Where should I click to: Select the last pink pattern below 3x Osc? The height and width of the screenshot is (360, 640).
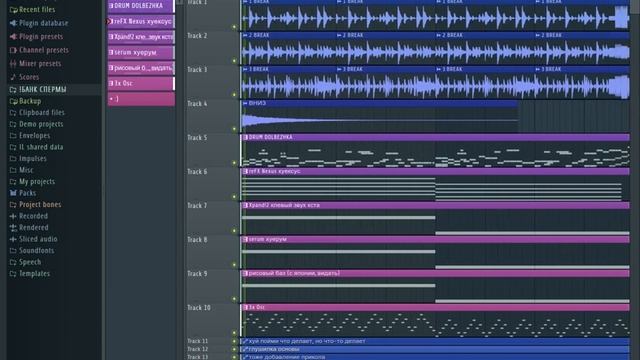coord(141,99)
